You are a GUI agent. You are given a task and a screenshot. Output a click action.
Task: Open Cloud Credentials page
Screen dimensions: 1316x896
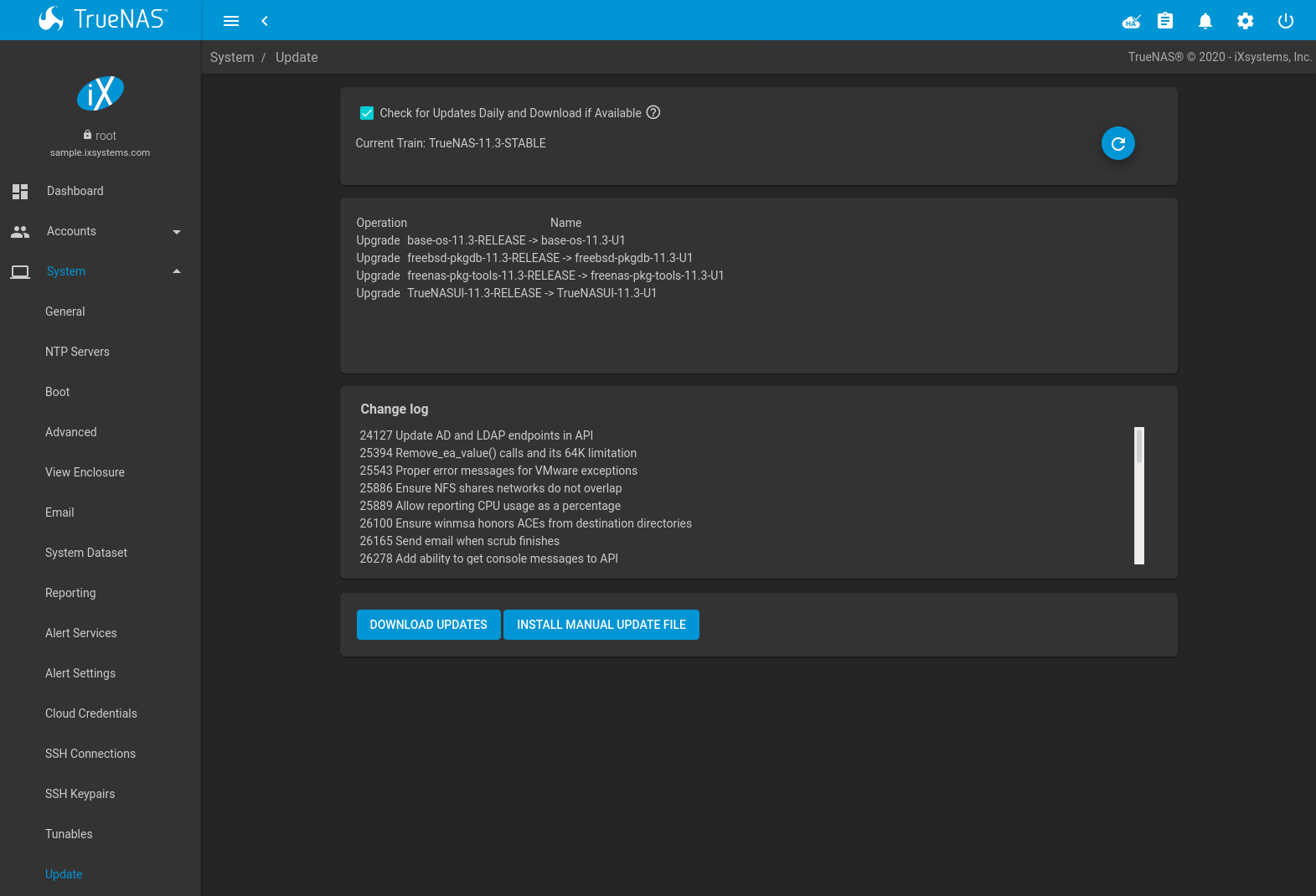91,713
